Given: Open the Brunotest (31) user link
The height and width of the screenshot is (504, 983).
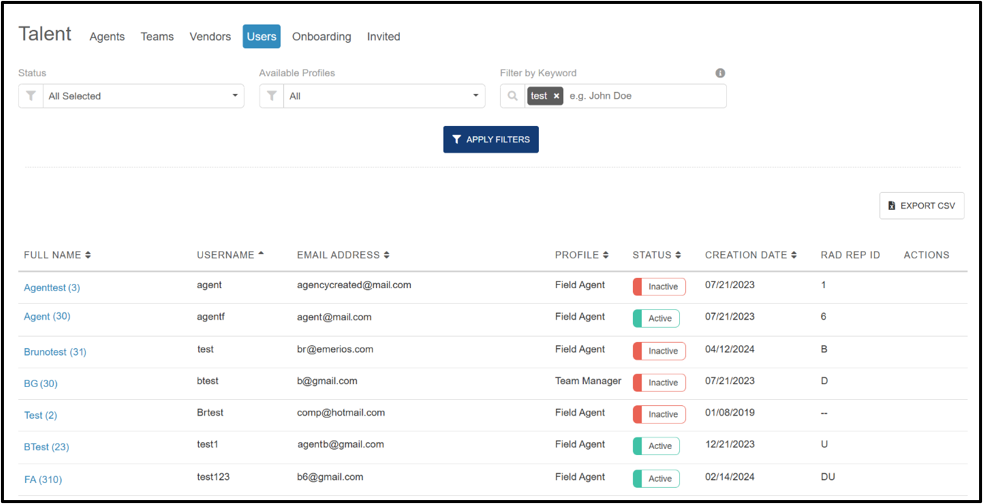Looking at the screenshot, I should pos(55,352).
